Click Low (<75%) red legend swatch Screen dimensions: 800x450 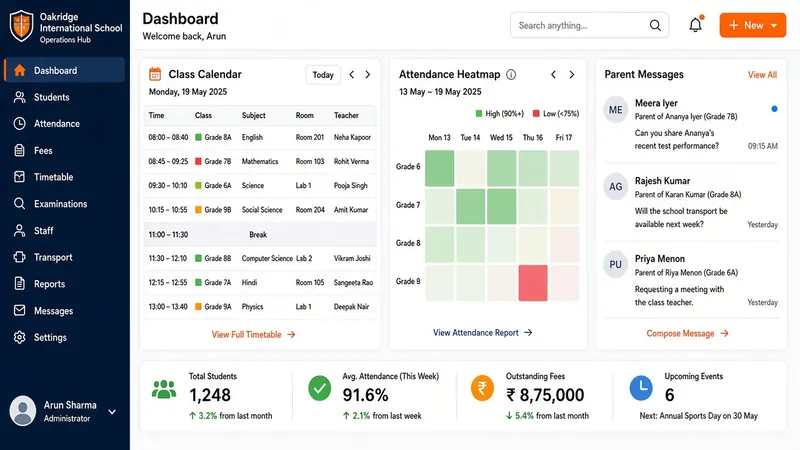pyautogui.click(x=536, y=113)
